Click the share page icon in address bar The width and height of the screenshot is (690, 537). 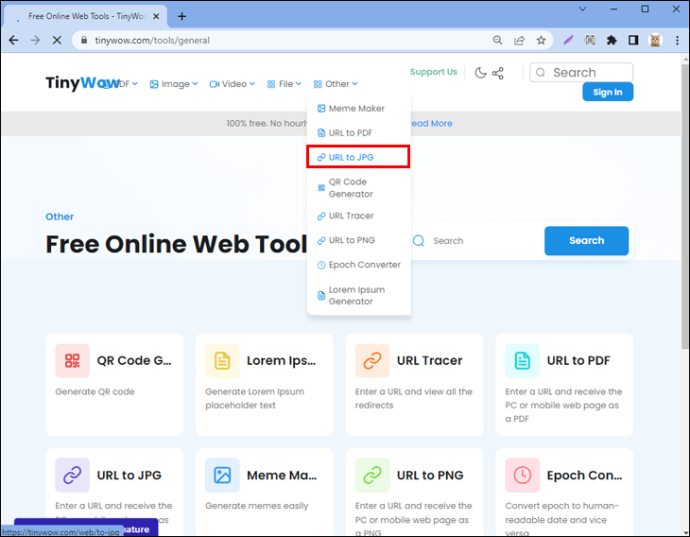[x=519, y=40]
